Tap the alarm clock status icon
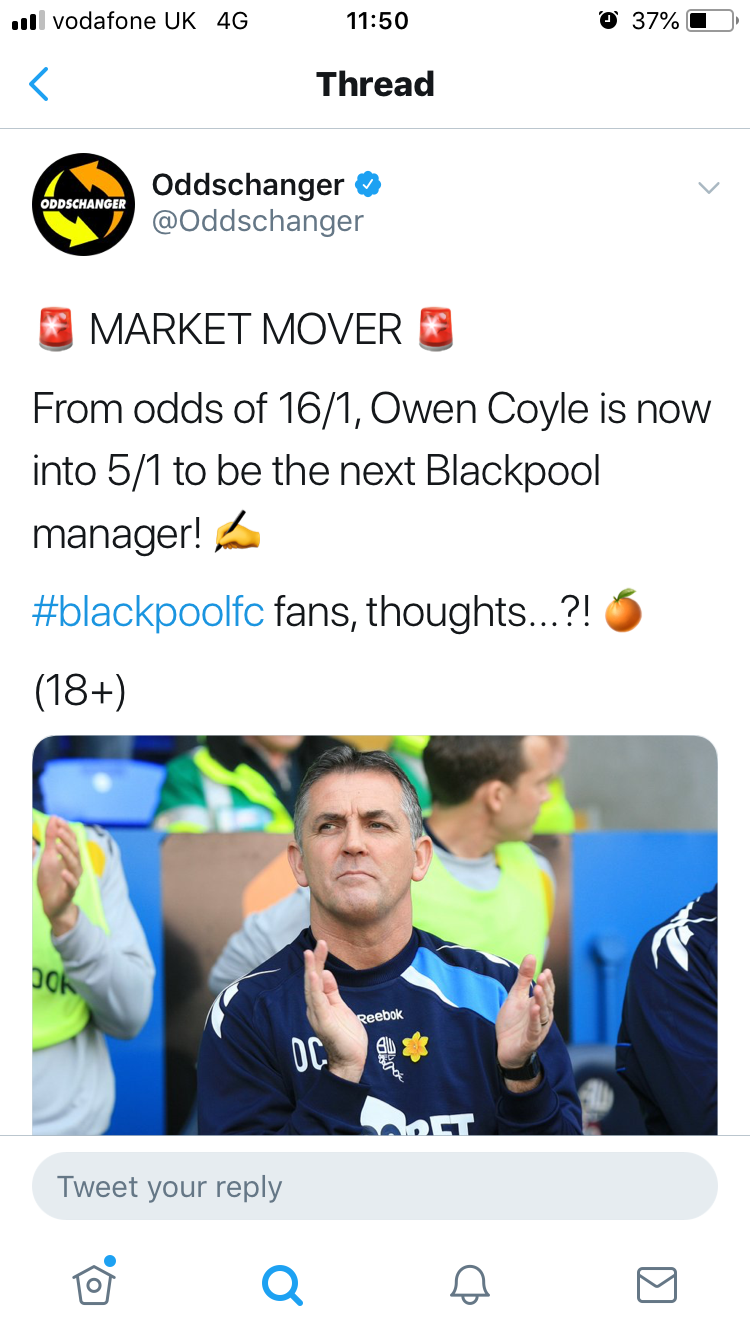 (x=608, y=20)
